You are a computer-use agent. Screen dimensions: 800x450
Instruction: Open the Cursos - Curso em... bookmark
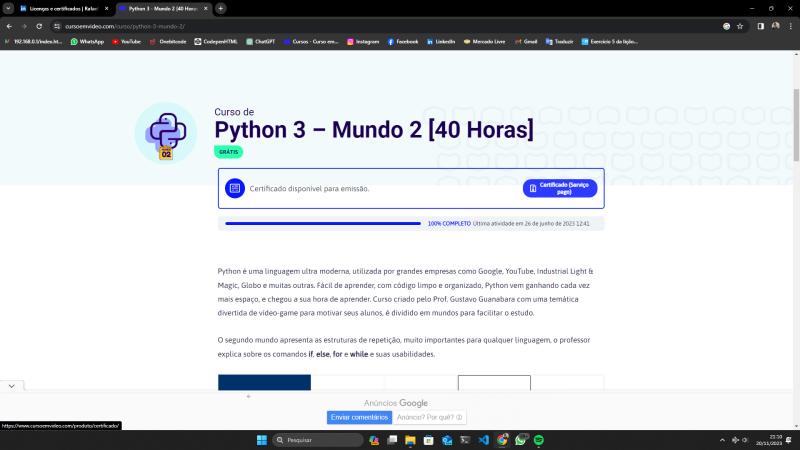[311, 42]
